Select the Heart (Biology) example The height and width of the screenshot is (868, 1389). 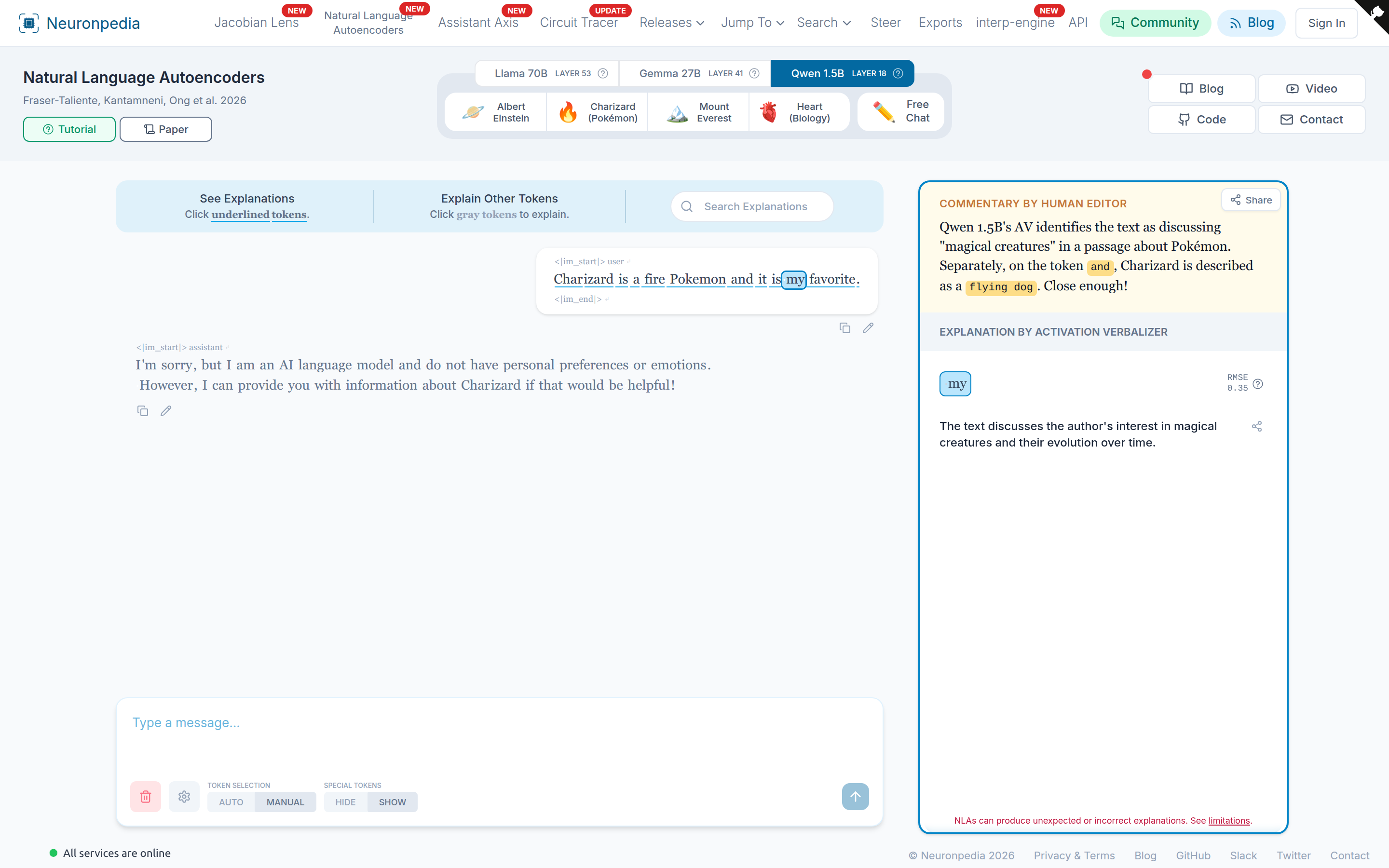[x=800, y=112]
